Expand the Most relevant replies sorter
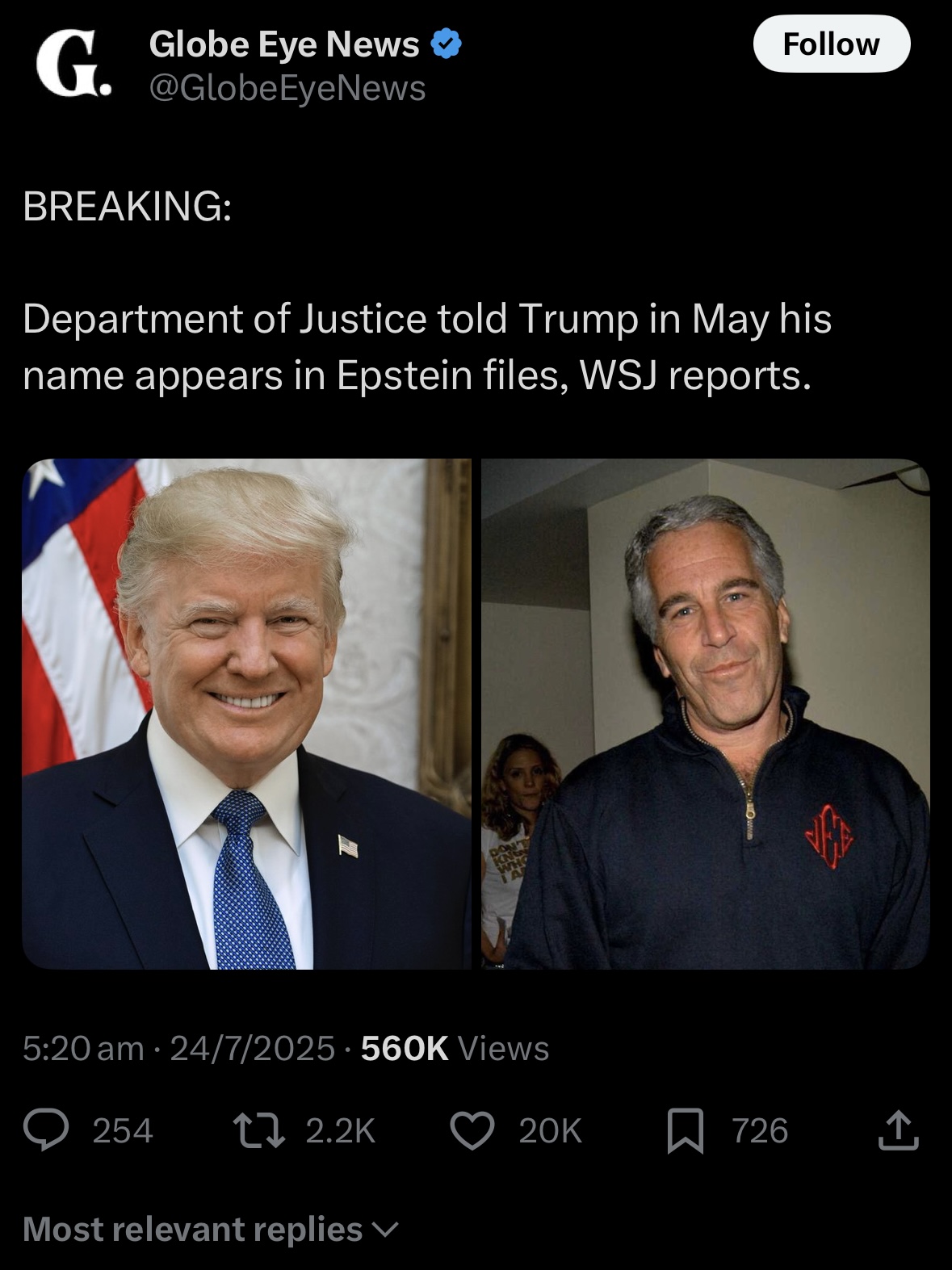This screenshot has width=952, height=1270. coord(211,1229)
